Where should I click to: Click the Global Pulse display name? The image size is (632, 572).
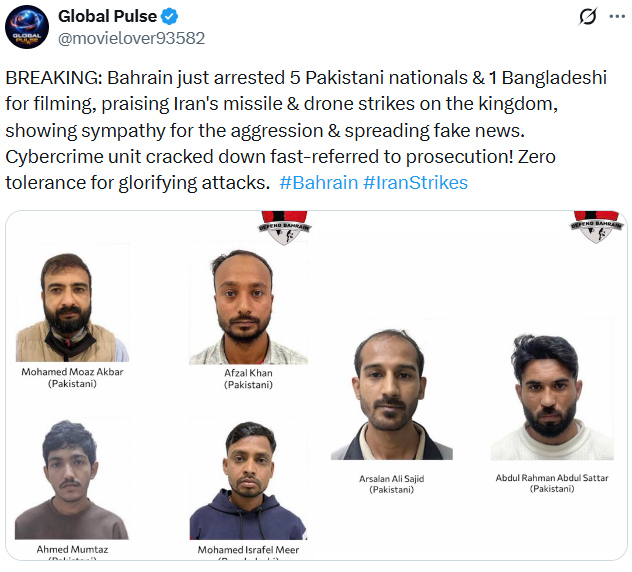pyautogui.click(x=107, y=17)
